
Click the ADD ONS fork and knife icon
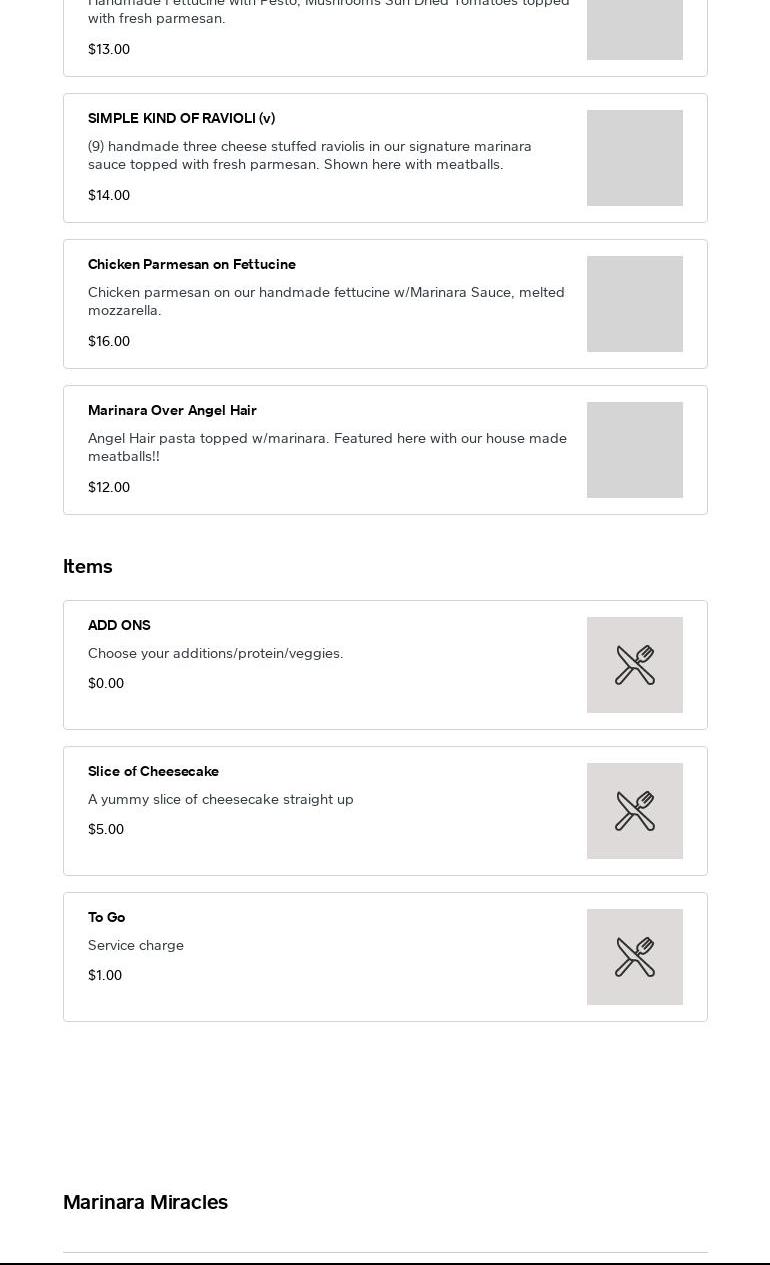tap(635, 665)
